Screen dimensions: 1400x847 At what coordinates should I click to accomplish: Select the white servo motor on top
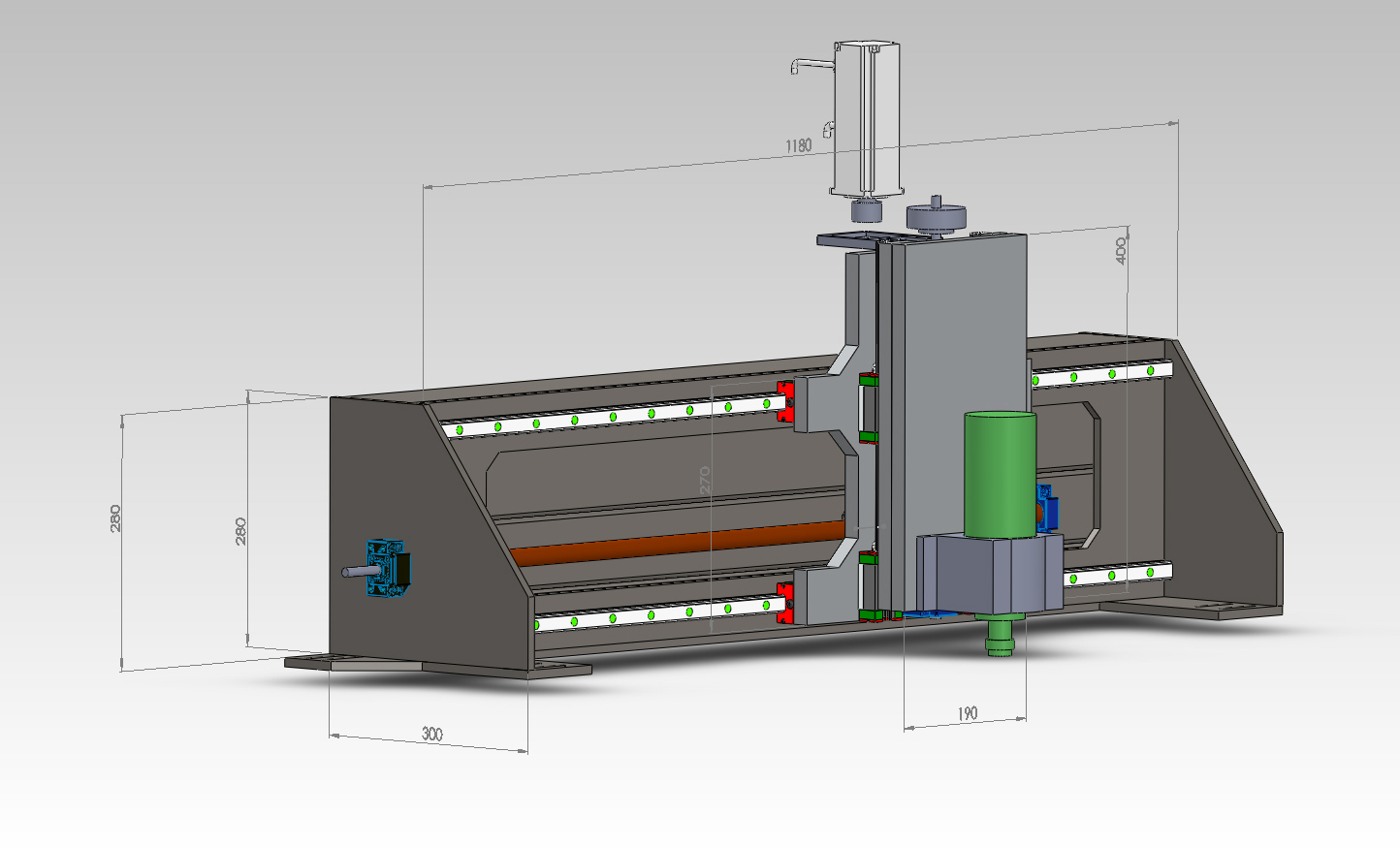click(867, 116)
